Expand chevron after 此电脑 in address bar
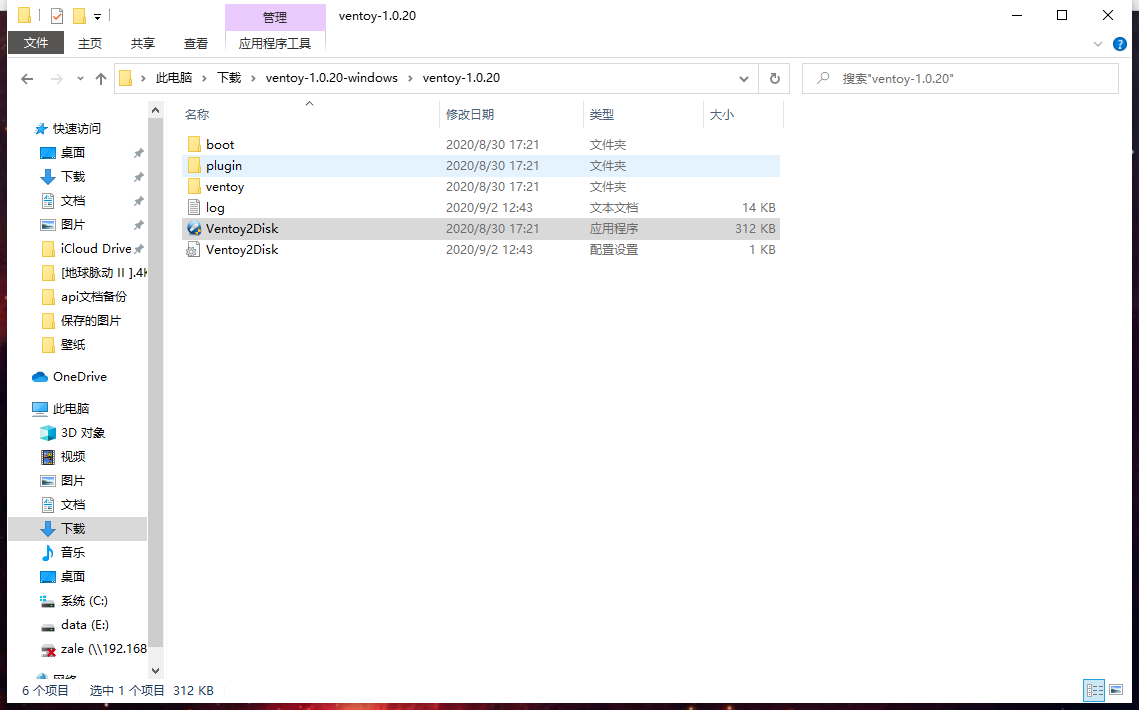This screenshot has width=1139, height=710. [204, 78]
